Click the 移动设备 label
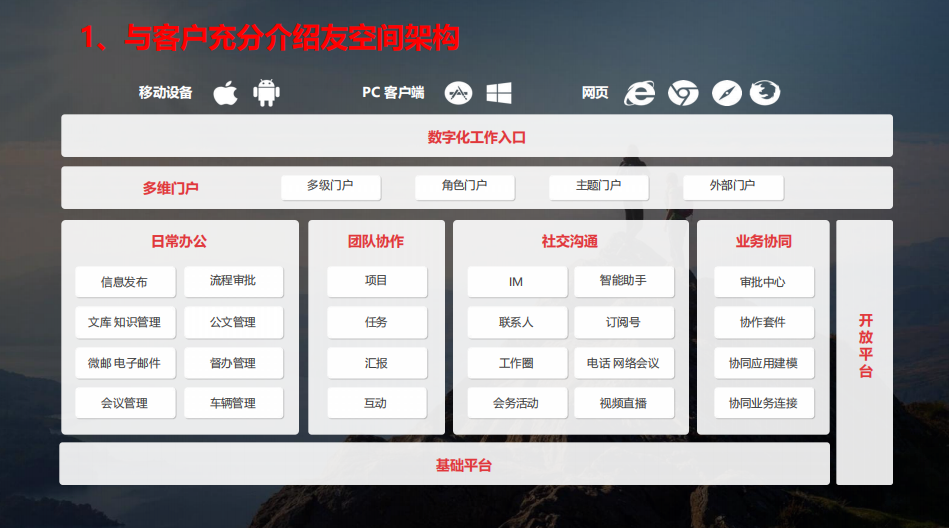949x528 pixels. pos(165,93)
